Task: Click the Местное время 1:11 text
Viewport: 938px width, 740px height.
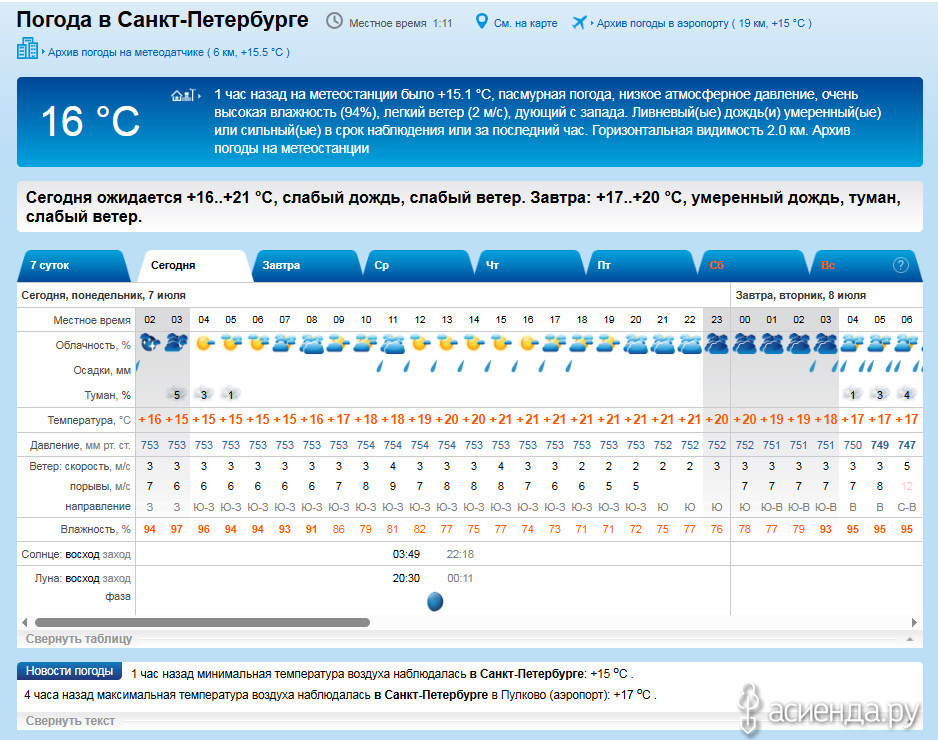Action: point(400,23)
